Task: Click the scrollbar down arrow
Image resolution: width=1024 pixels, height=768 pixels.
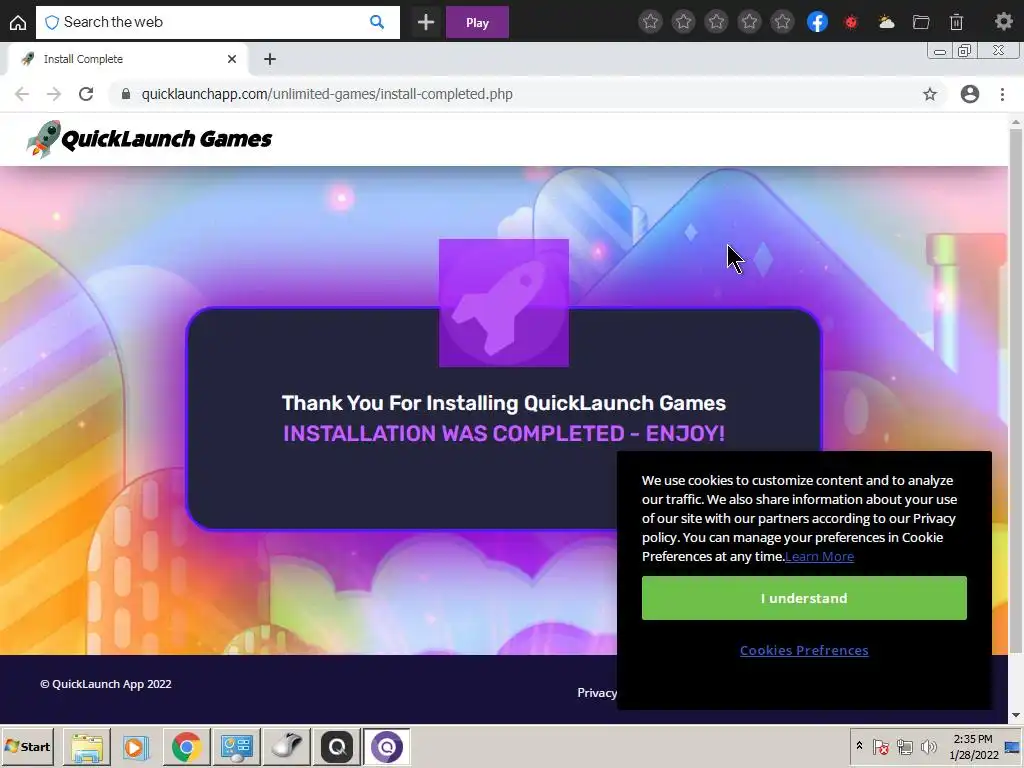Action: (x=1016, y=716)
